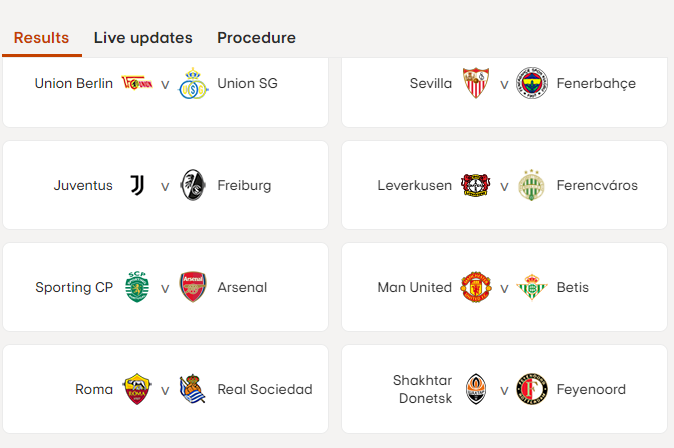
Task: Open the Betis team name link
Action: [x=572, y=288]
